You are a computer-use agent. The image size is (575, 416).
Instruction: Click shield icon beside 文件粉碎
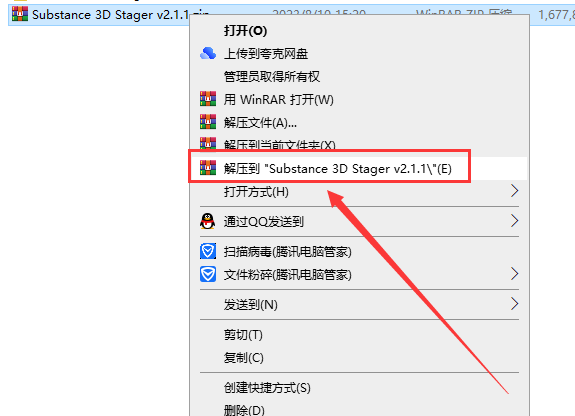click(208, 274)
